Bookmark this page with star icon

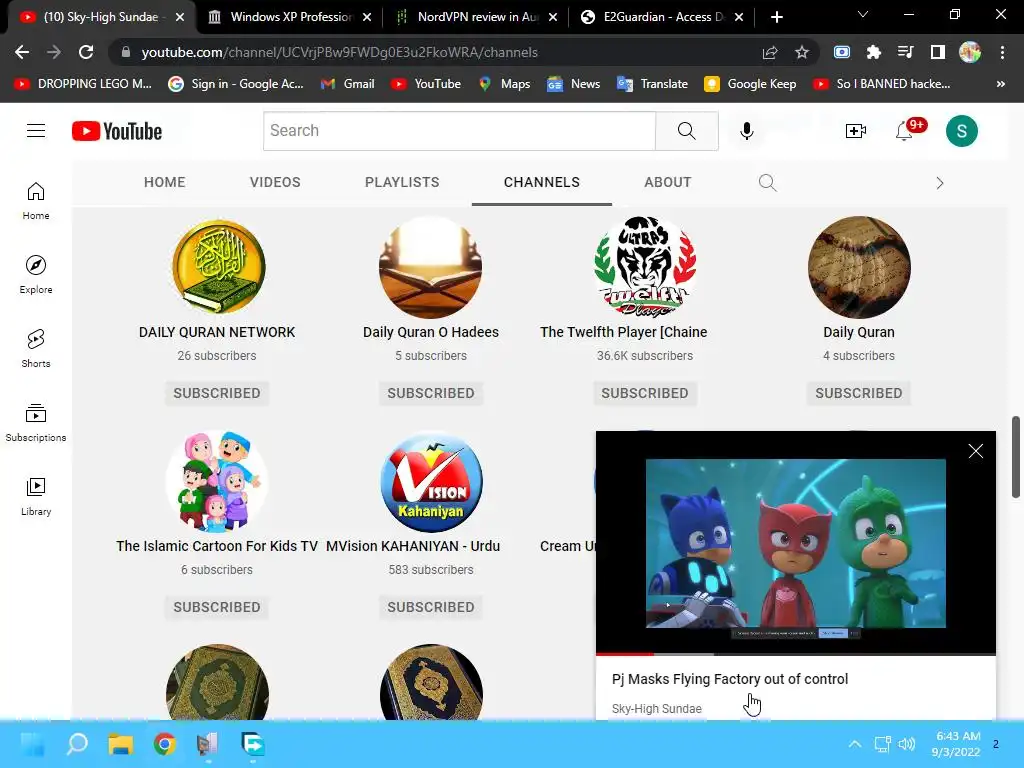802,52
